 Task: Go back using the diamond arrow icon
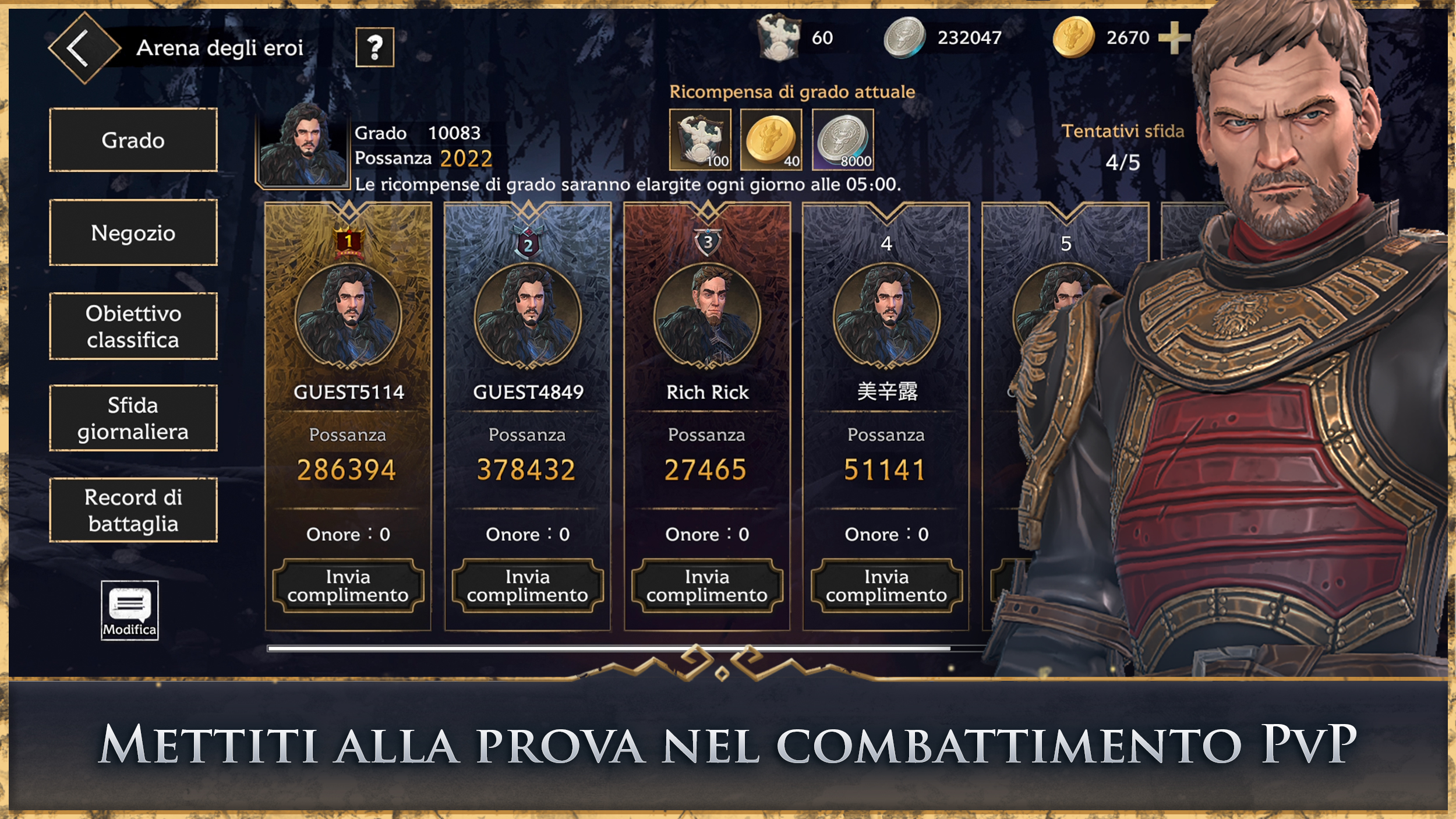tap(84, 48)
